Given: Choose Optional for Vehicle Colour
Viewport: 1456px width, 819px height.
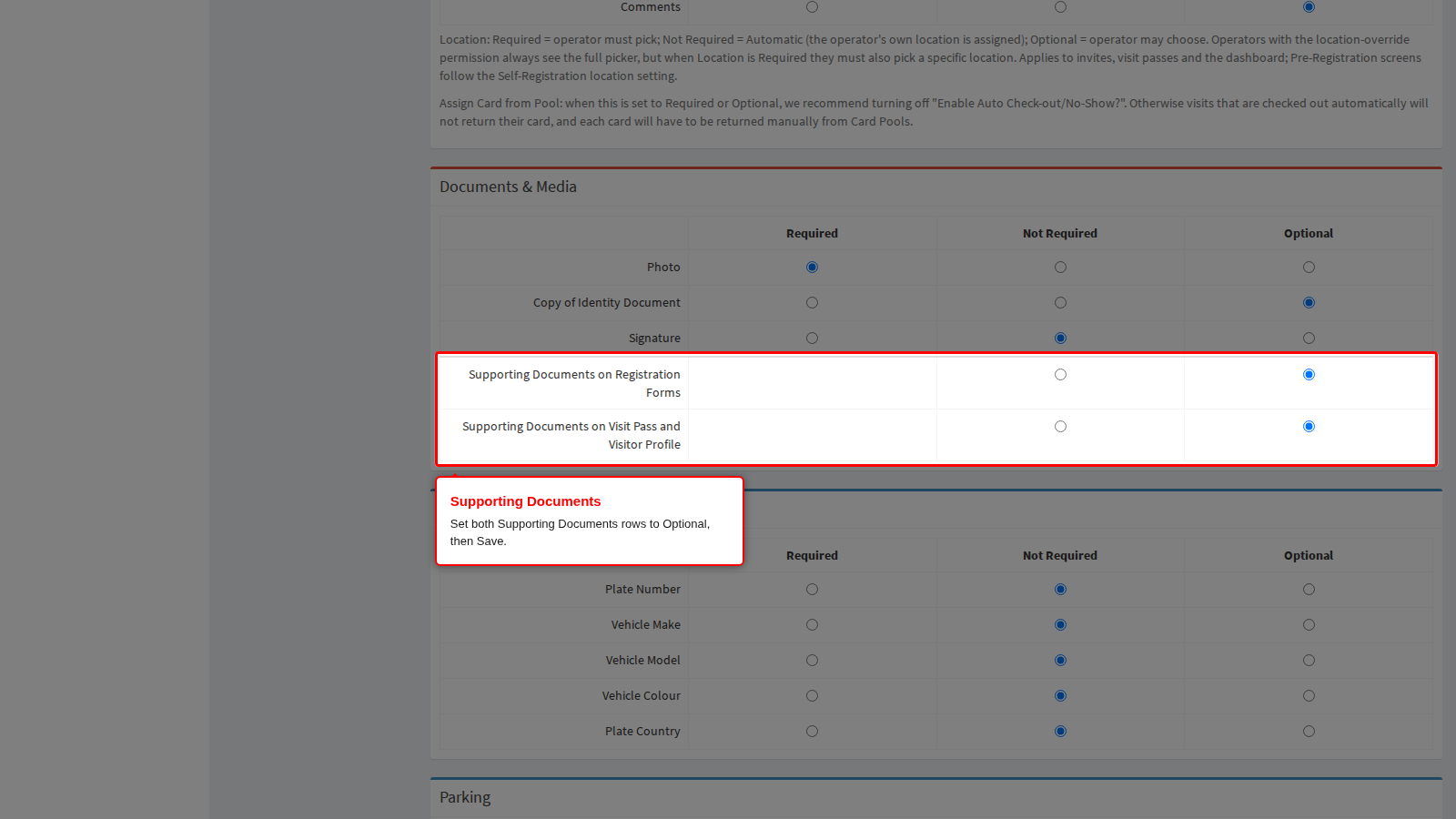Looking at the screenshot, I should click(1309, 696).
